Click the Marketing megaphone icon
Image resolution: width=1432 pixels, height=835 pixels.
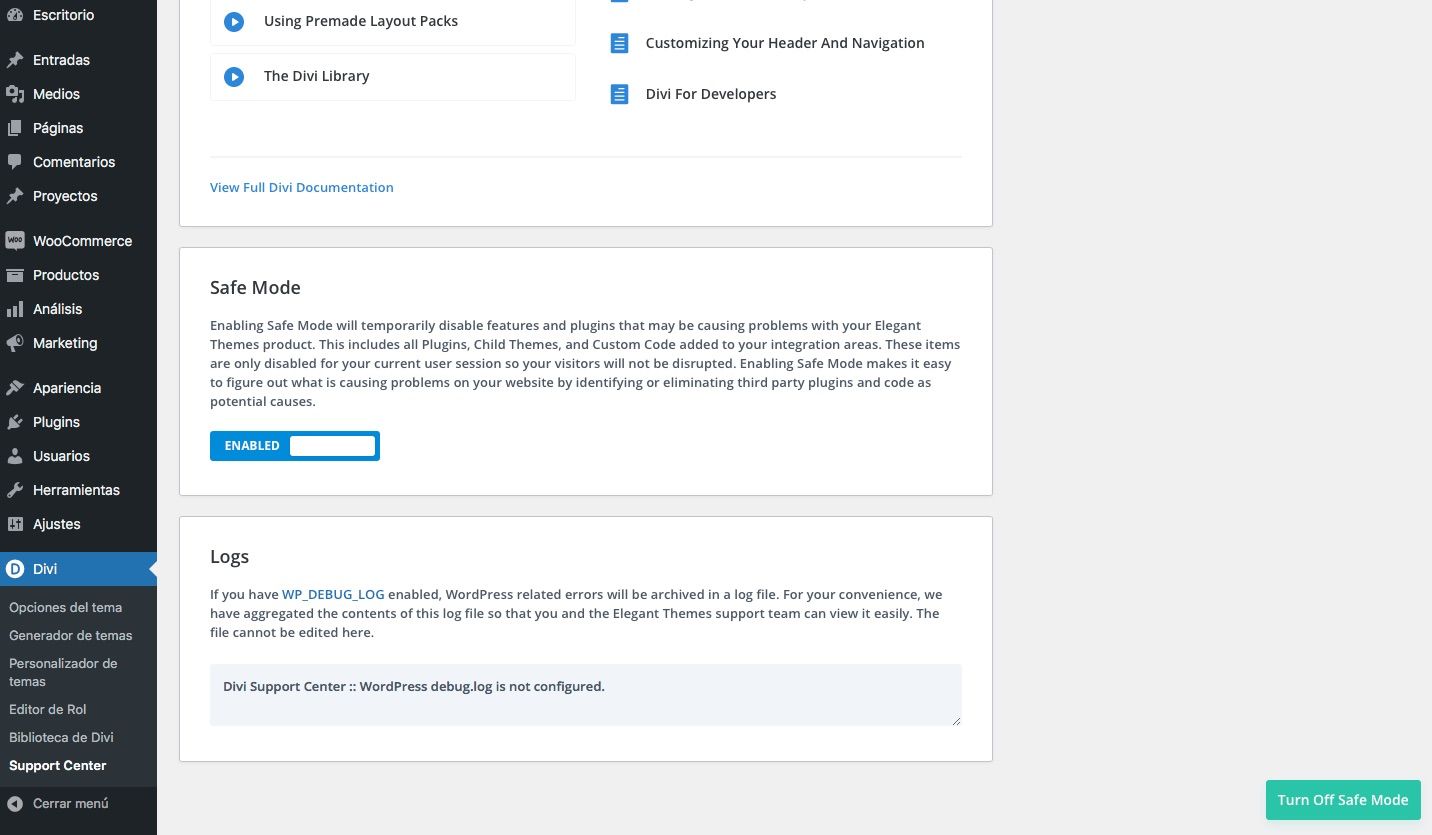point(15,343)
